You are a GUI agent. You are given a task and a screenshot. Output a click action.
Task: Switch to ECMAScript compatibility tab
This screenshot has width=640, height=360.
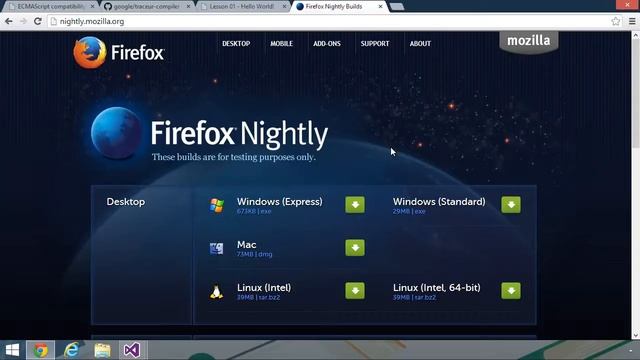[x=50, y=7]
